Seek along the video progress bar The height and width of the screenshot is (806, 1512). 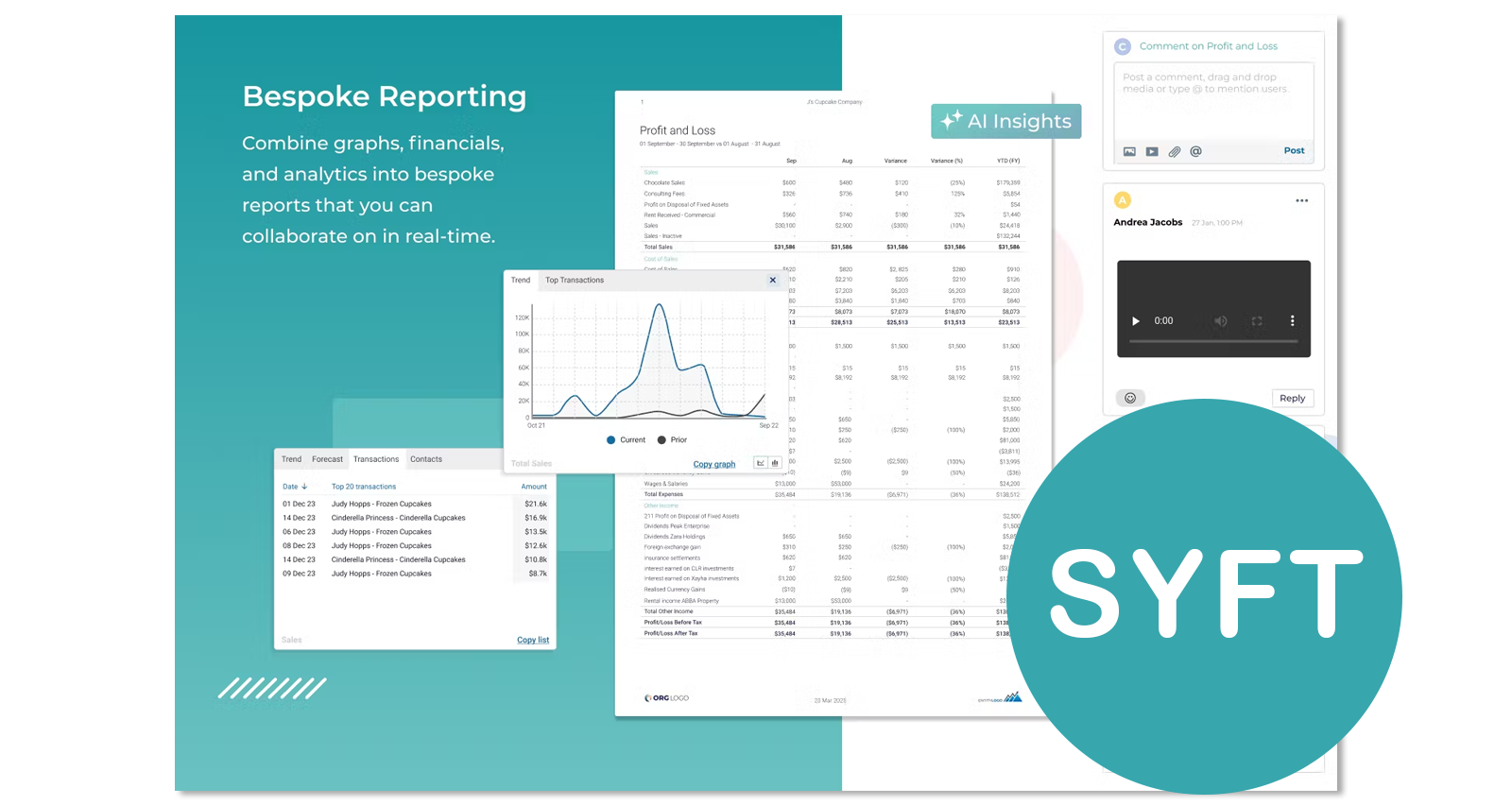pyautogui.click(x=1213, y=341)
